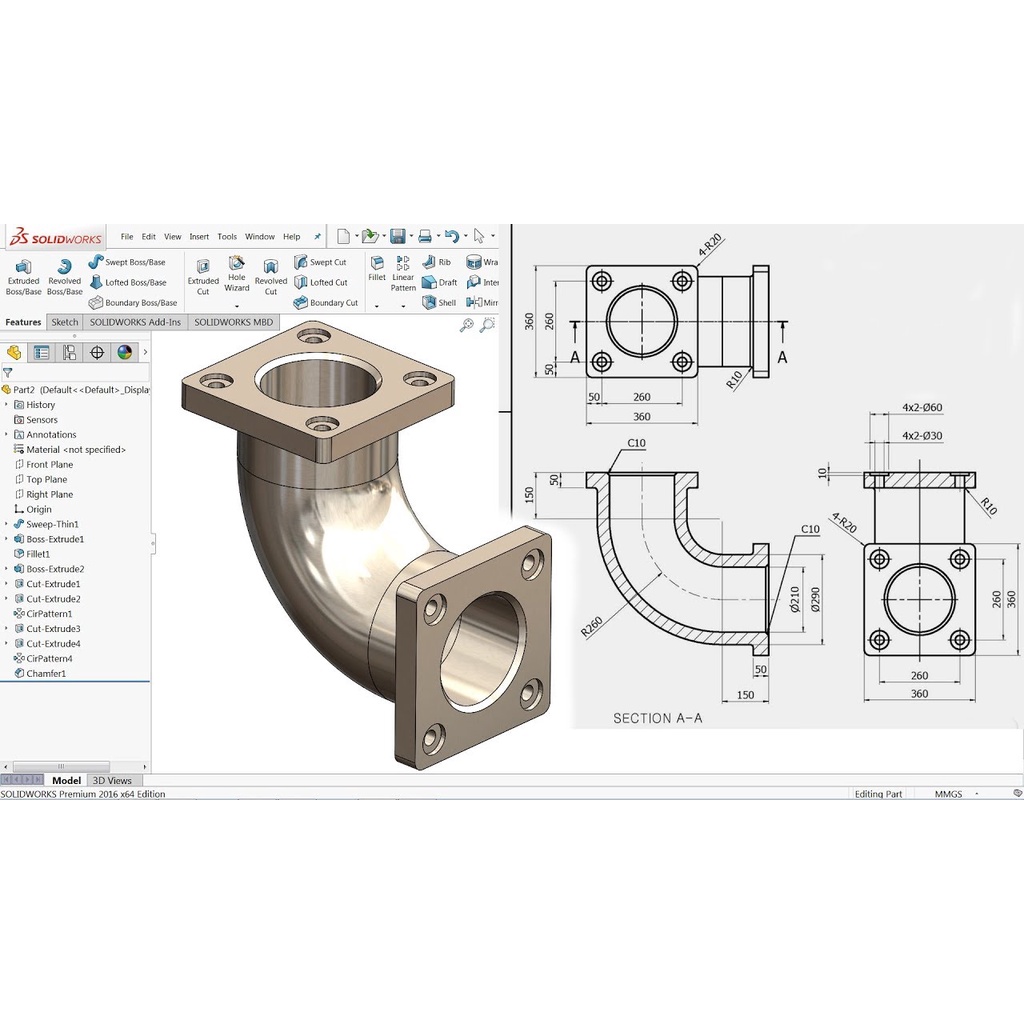Click MMGS unit system in status bar
The height and width of the screenshot is (1024, 1024).
click(x=950, y=793)
